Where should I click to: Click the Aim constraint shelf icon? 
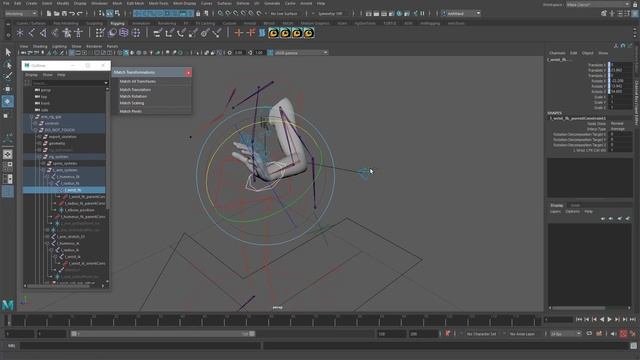[205, 33]
